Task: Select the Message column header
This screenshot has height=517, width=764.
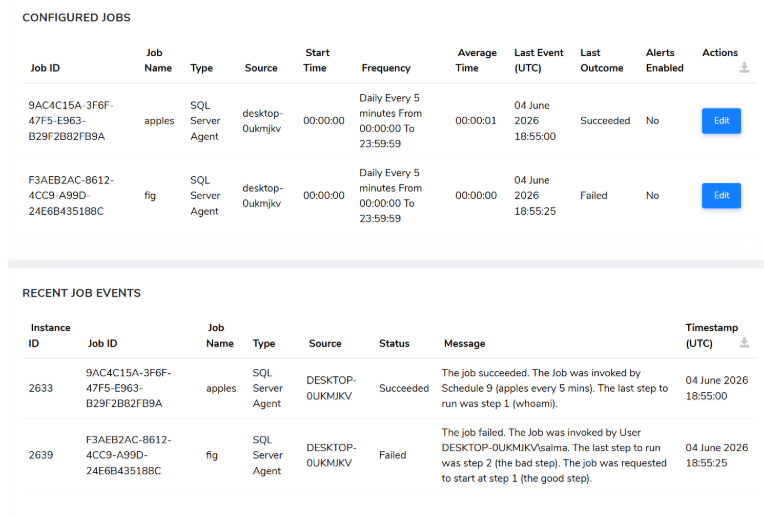Action: [464, 343]
